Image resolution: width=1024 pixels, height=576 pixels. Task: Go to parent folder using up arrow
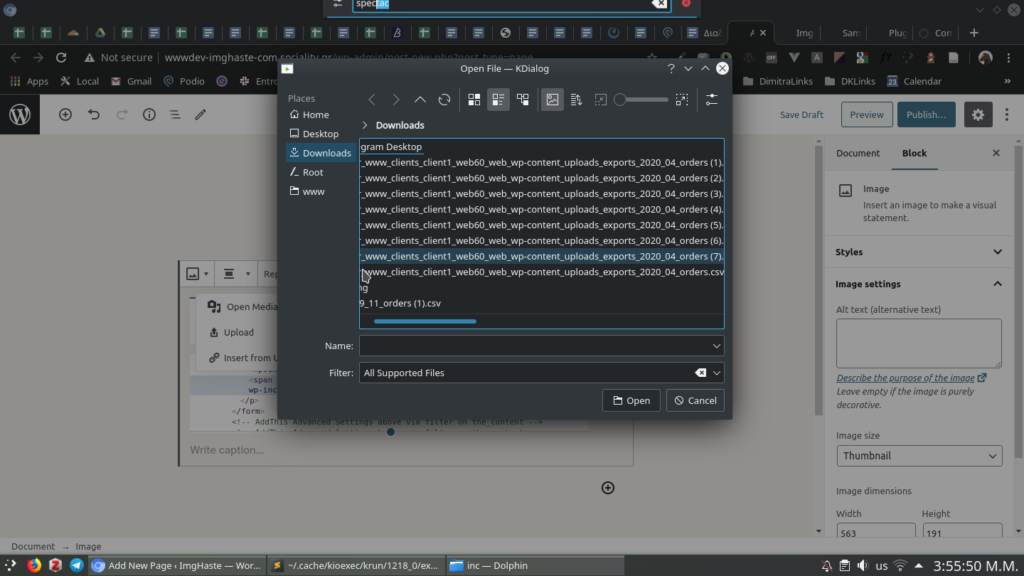[x=420, y=100]
